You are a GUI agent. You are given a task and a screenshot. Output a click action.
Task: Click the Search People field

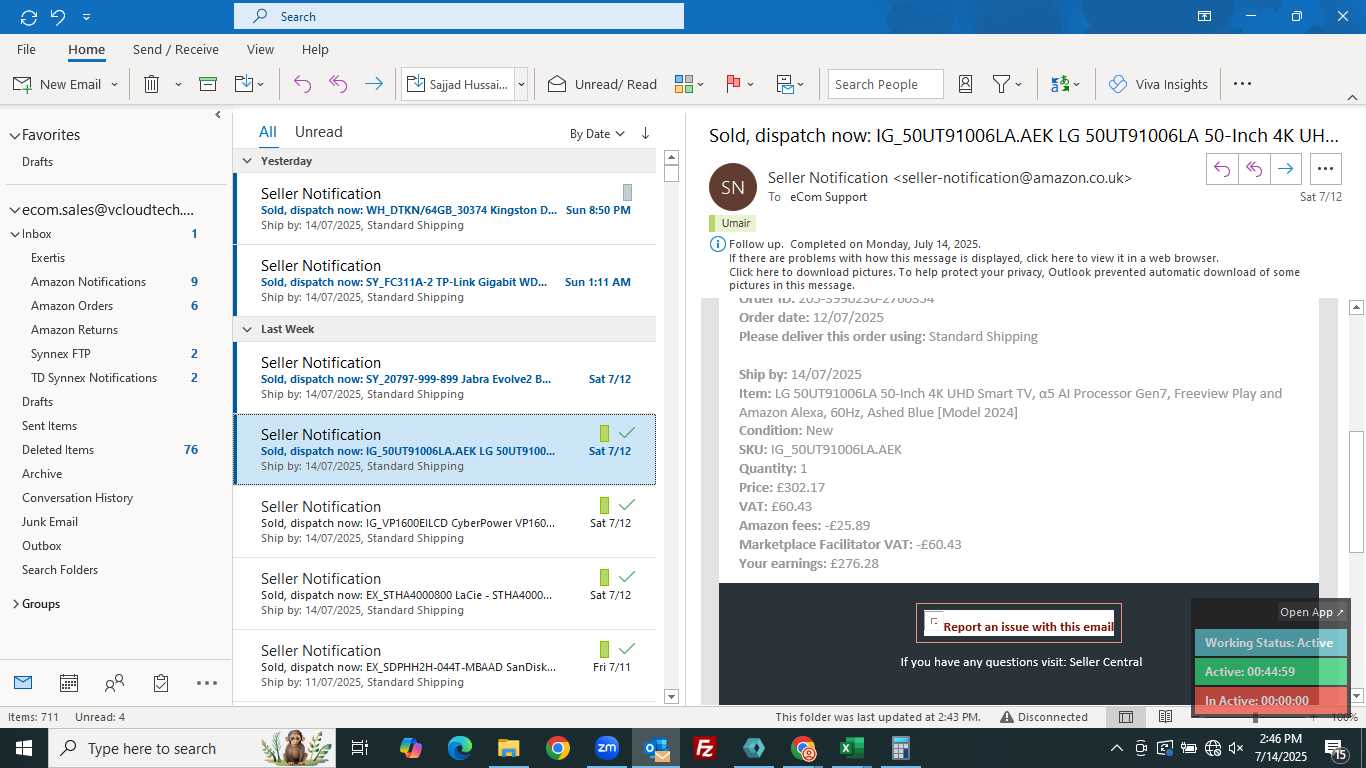[885, 84]
